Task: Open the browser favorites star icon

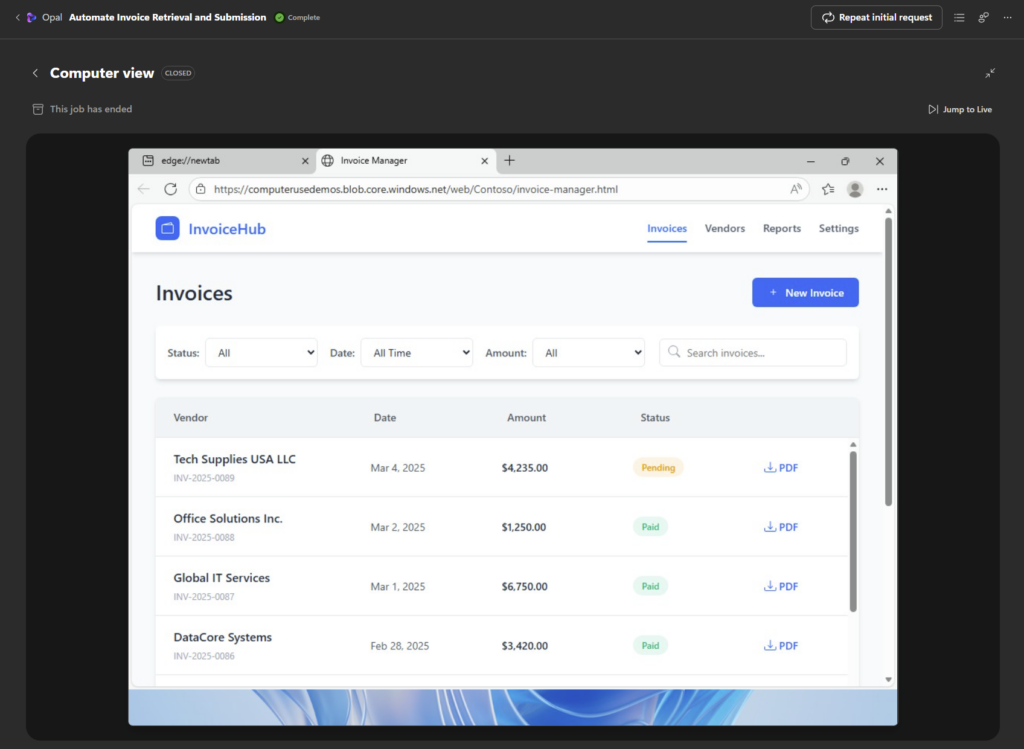Action: point(828,189)
